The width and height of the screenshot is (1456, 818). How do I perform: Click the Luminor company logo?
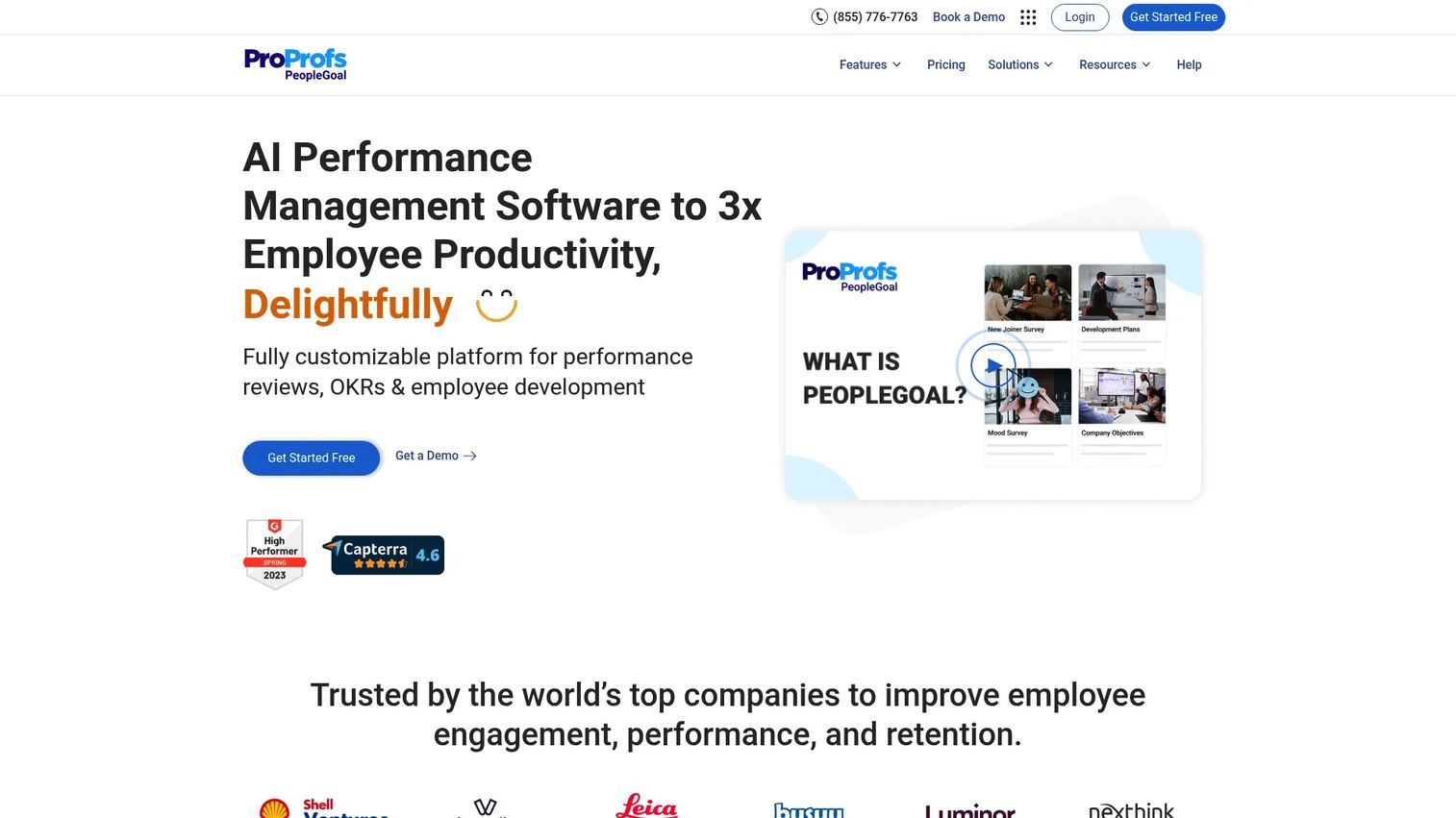click(x=969, y=810)
